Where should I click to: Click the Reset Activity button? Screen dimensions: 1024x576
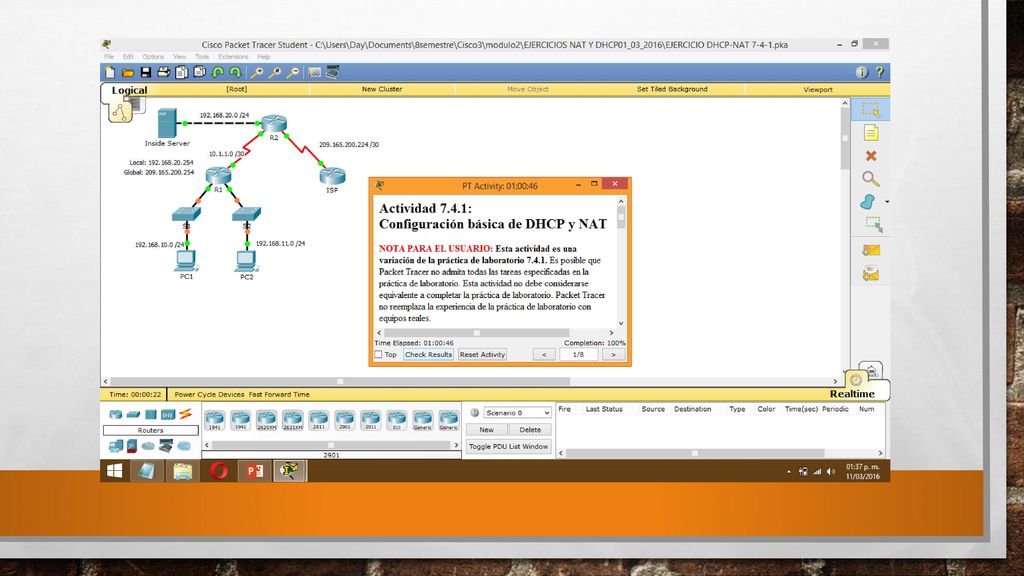point(483,355)
